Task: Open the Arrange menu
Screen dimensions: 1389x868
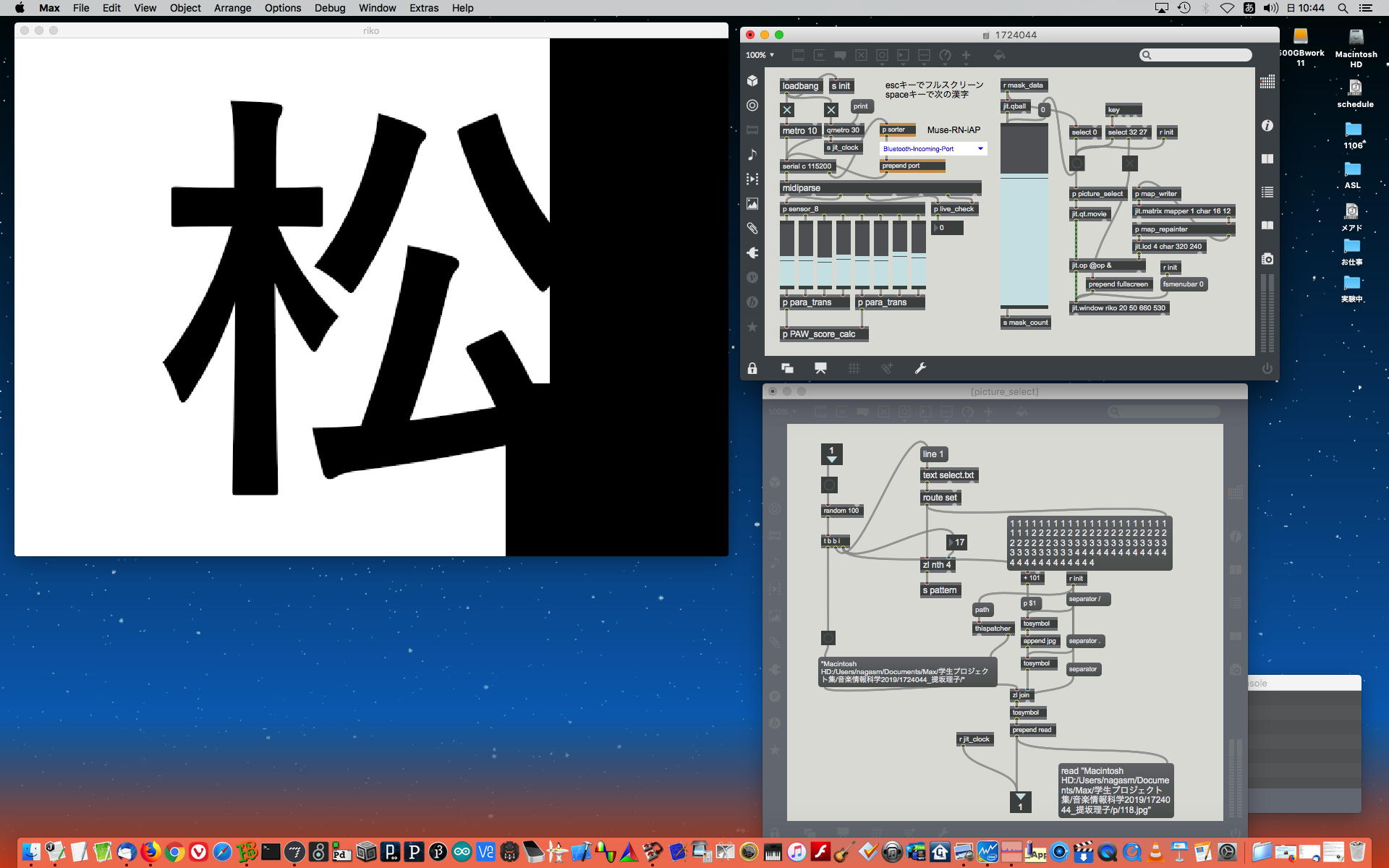Action: [232, 8]
